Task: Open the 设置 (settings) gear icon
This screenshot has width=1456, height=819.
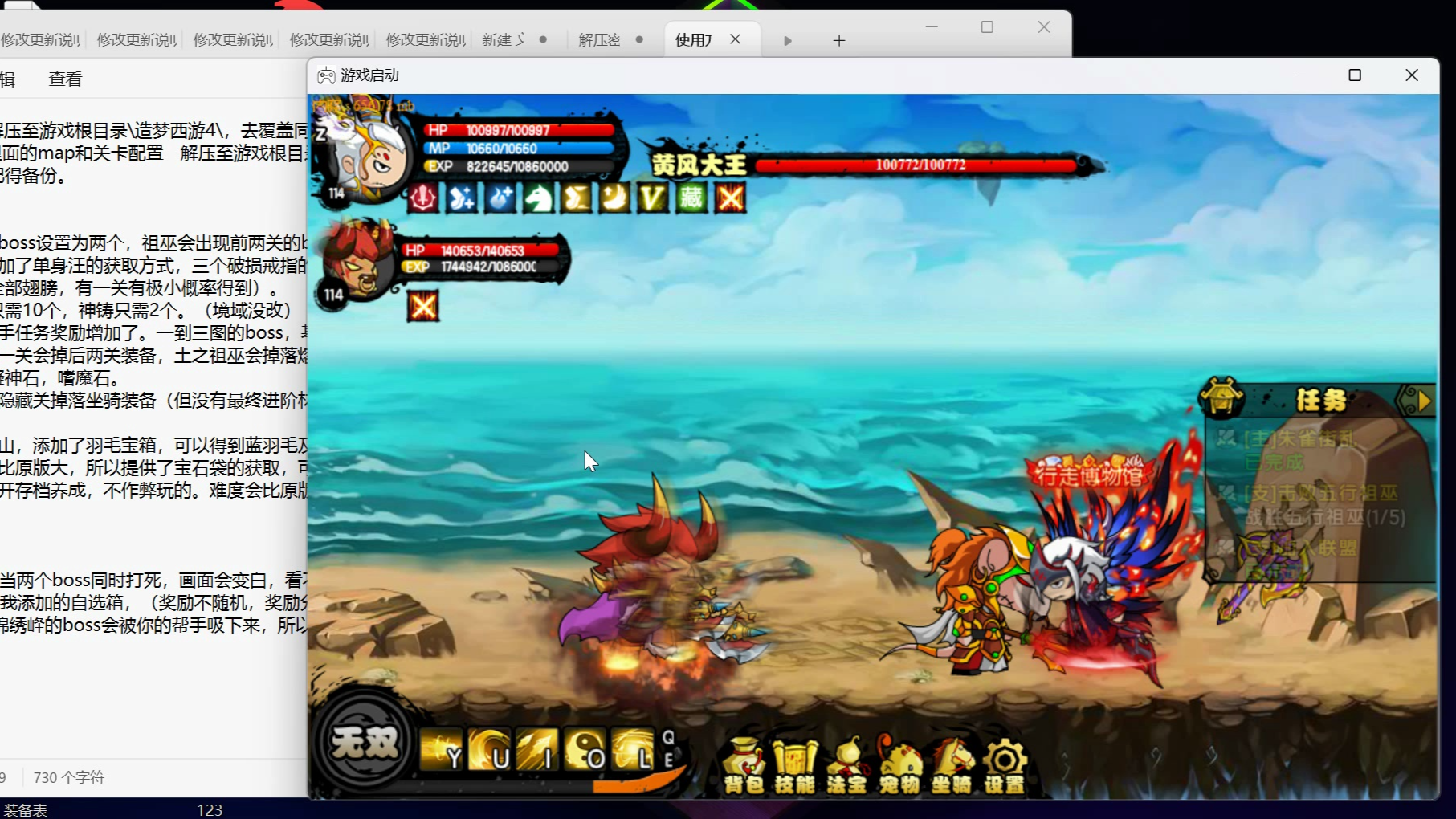Action: pyautogui.click(x=1004, y=766)
